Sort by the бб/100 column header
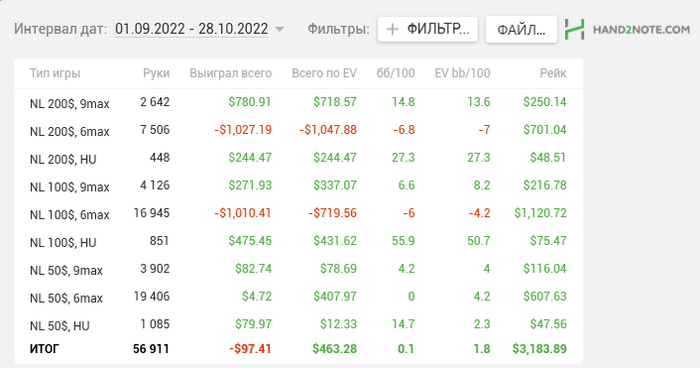 coord(396,73)
